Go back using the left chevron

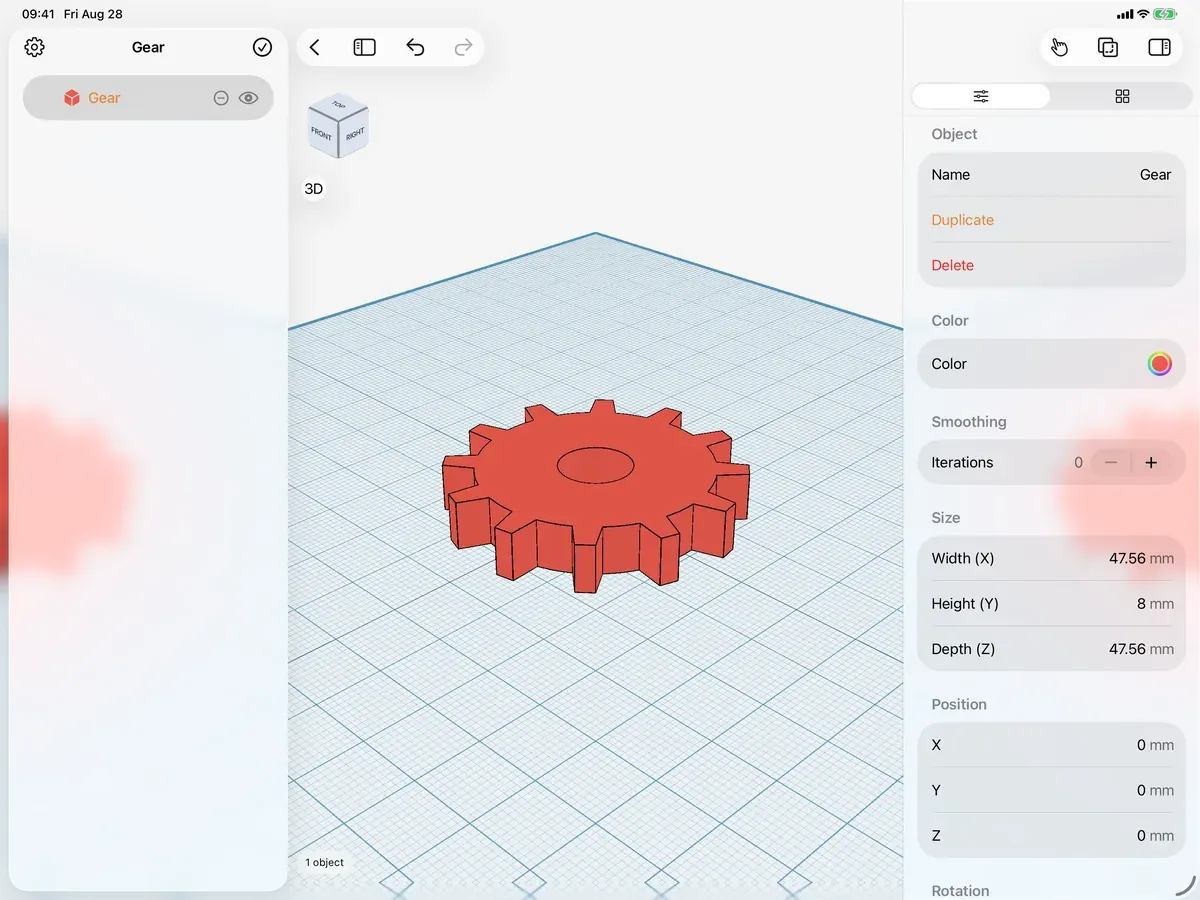coord(315,47)
